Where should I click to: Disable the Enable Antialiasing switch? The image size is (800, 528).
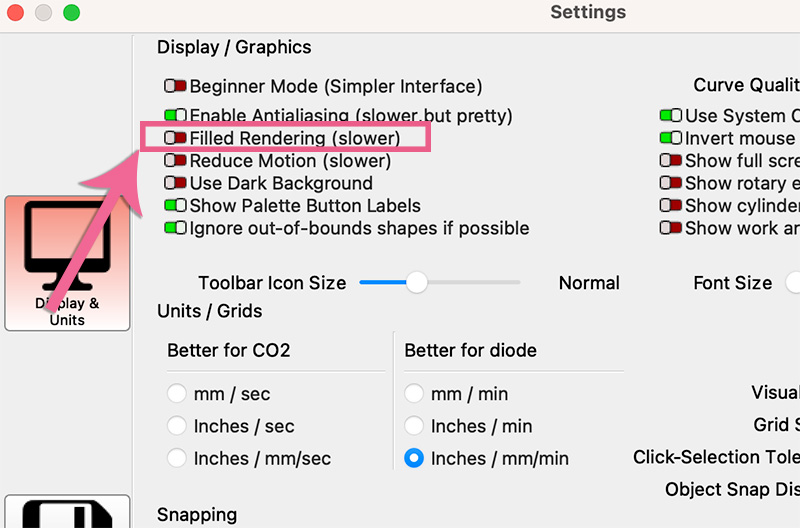pyautogui.click(x=176, y=116)
